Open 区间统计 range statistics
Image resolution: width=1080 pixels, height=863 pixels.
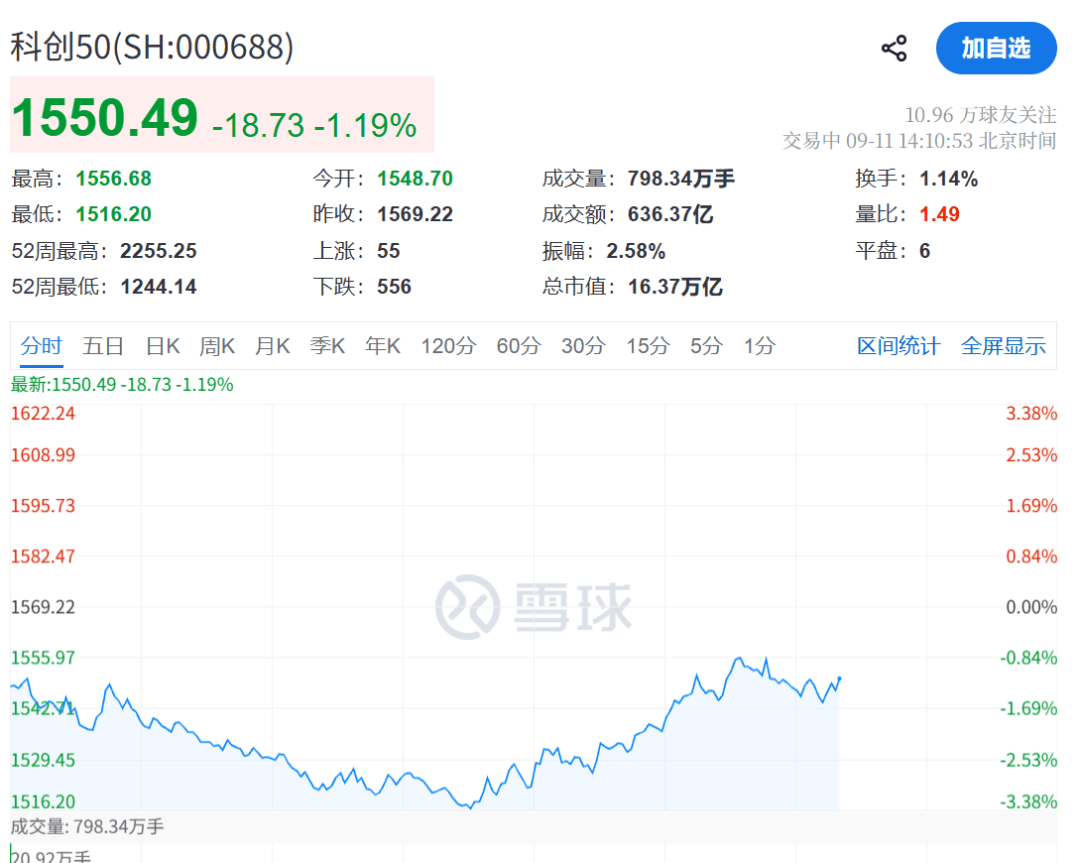click(x=898, y=346)
